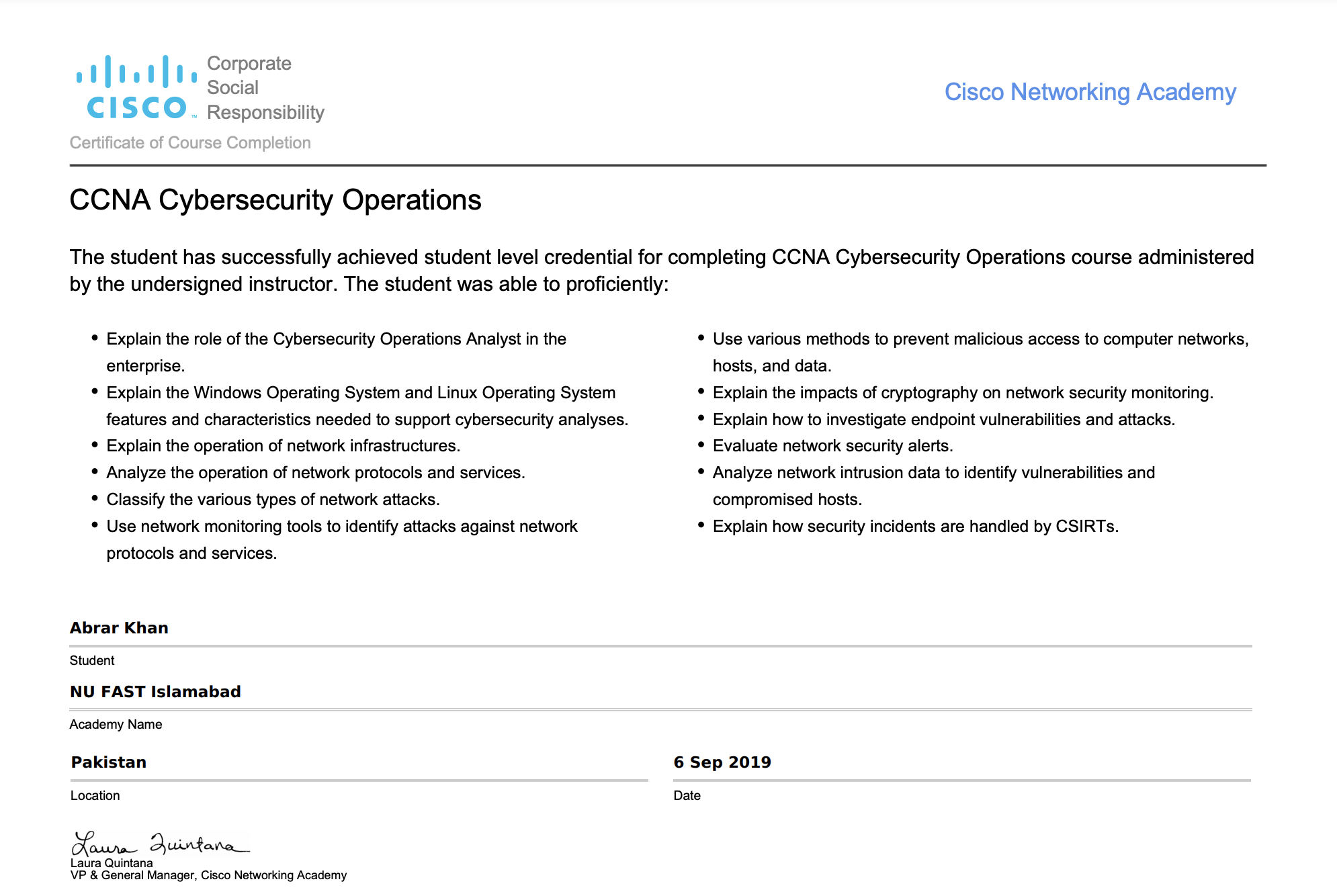Click the Cisco logo
This screenshot has width=1337, height=896.
click(136, 88)
